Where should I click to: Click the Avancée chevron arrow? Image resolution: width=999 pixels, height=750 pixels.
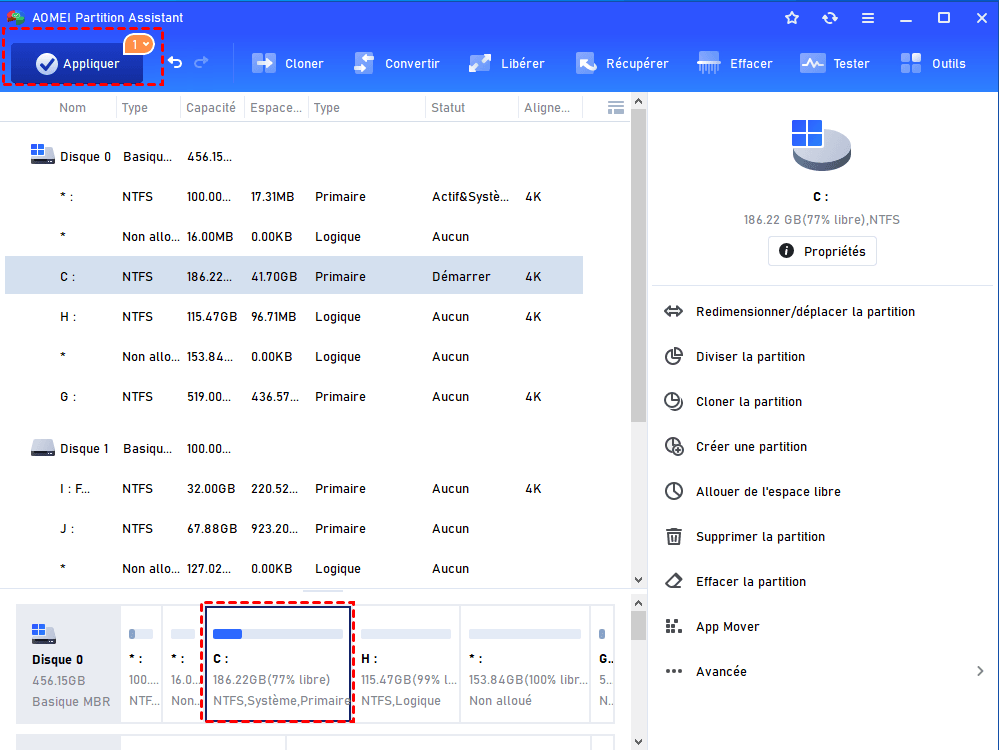pos(980,671)
